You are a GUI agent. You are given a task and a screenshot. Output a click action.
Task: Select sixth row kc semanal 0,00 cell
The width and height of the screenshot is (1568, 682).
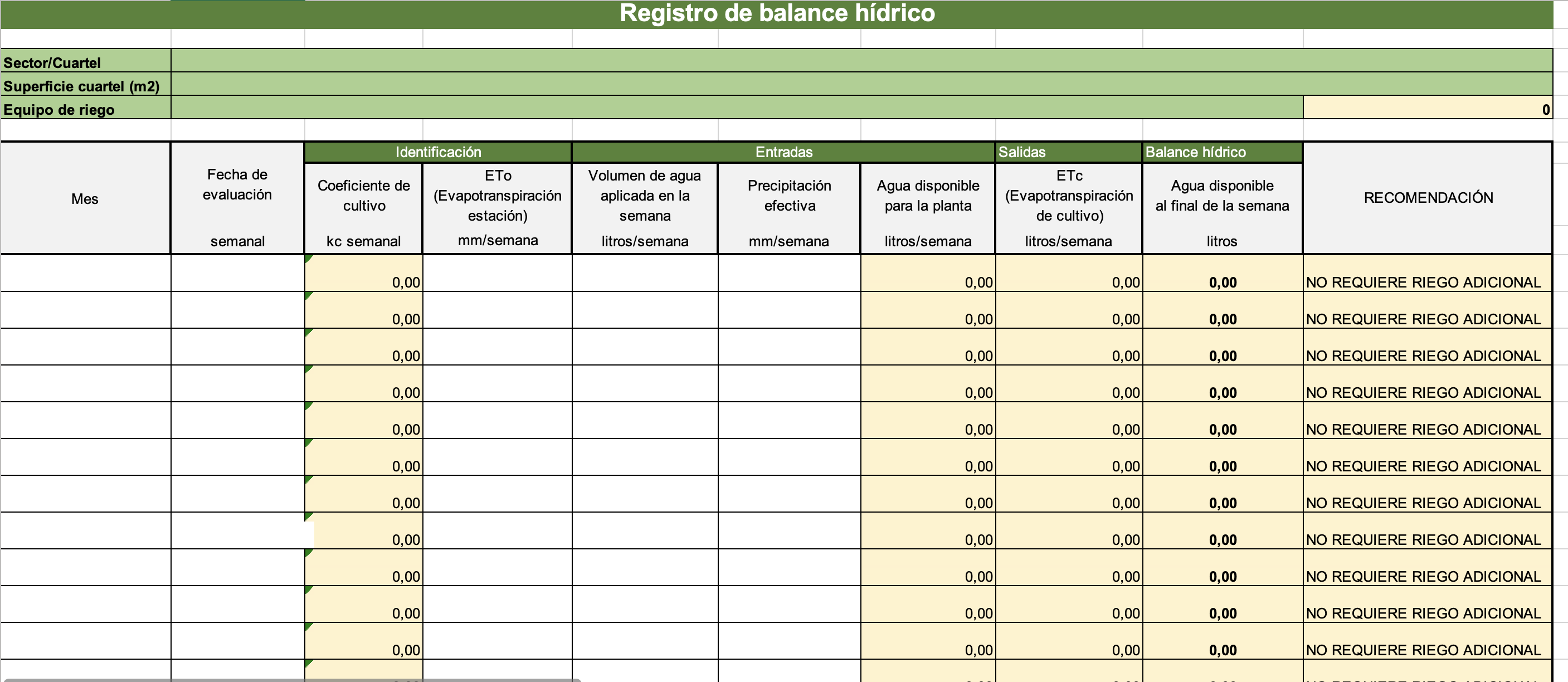(x=364, y=457)
